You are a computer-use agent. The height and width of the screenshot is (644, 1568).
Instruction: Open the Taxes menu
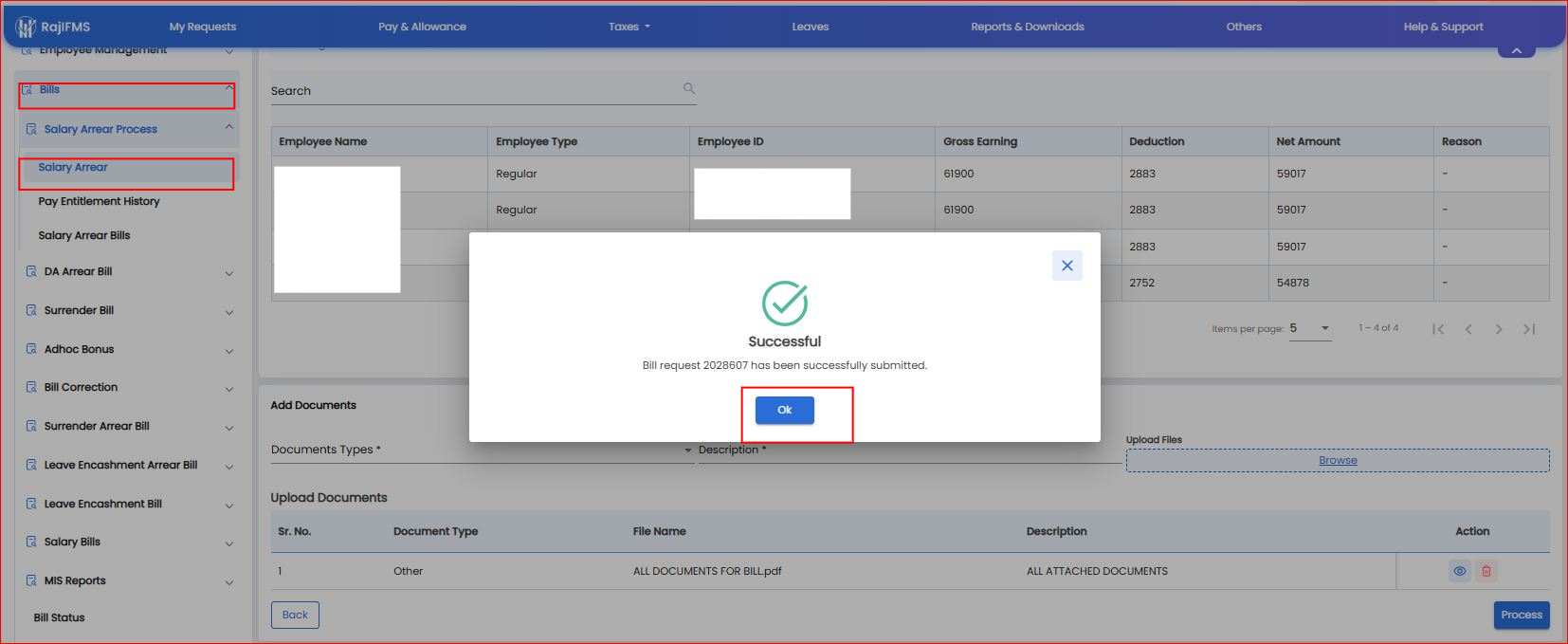click(x=629, y=27)
